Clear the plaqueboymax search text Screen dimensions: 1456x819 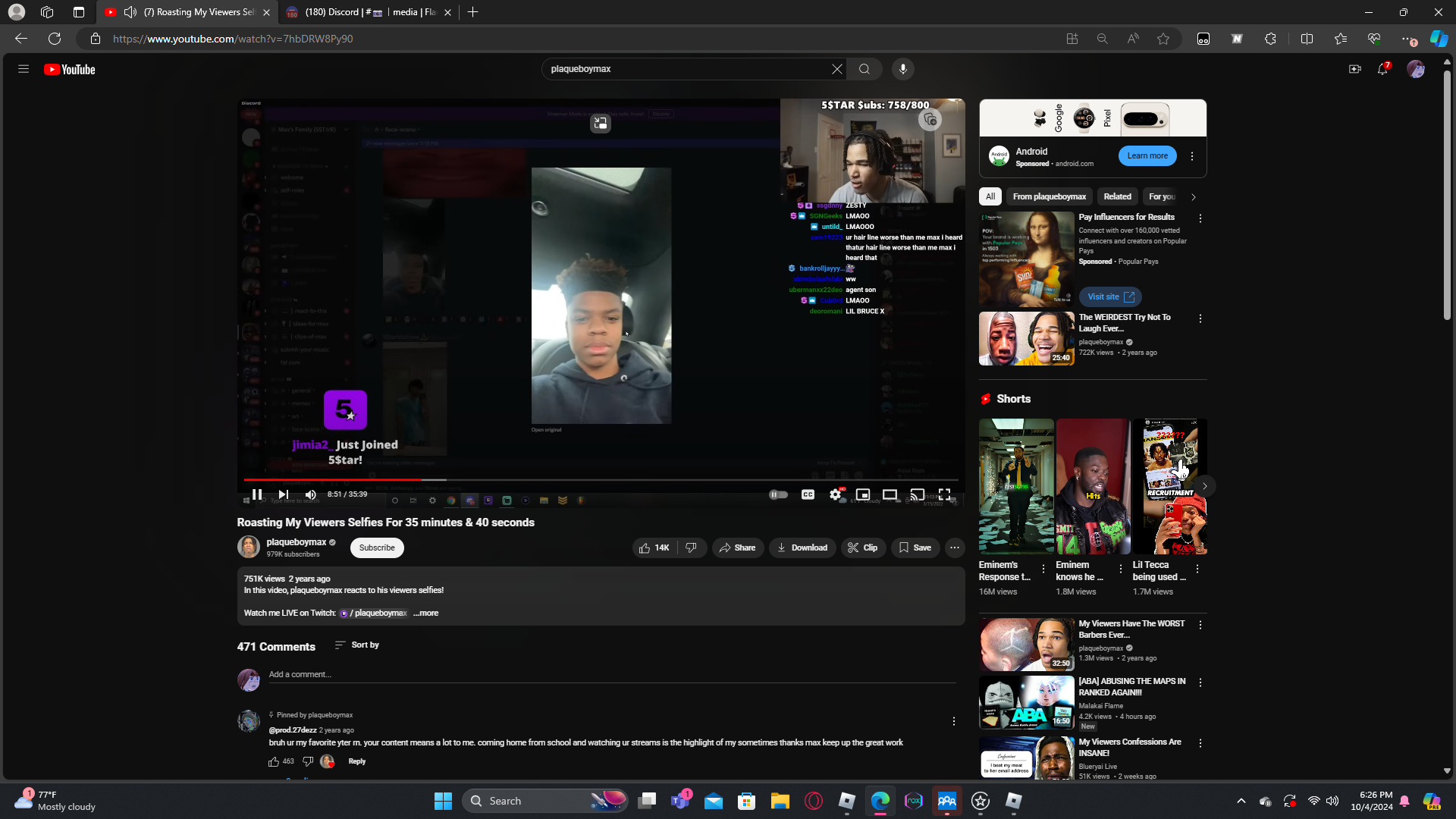pyautogui.click(x=836, y=69)
